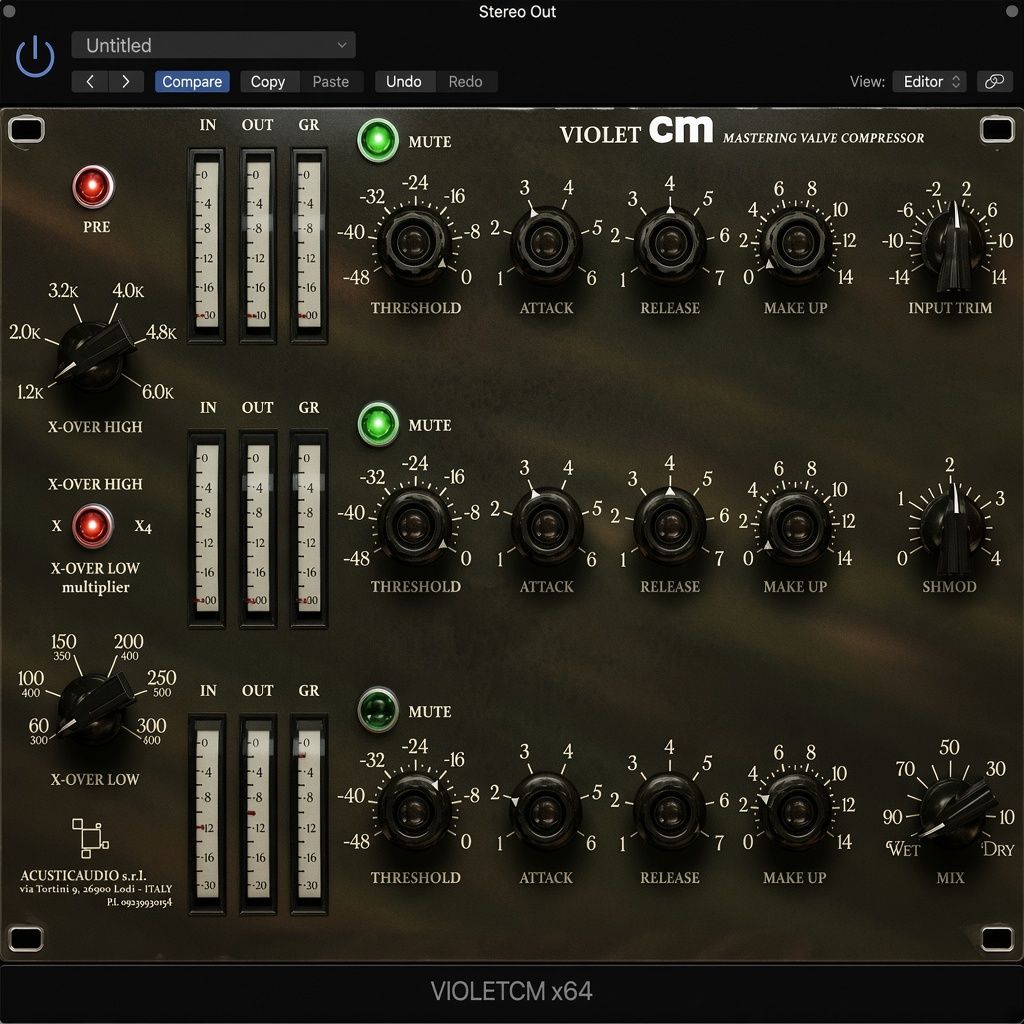Click the 'SHMOD' label
The height and width of the screenshot is (1024, 1024).
coord(950,586)
